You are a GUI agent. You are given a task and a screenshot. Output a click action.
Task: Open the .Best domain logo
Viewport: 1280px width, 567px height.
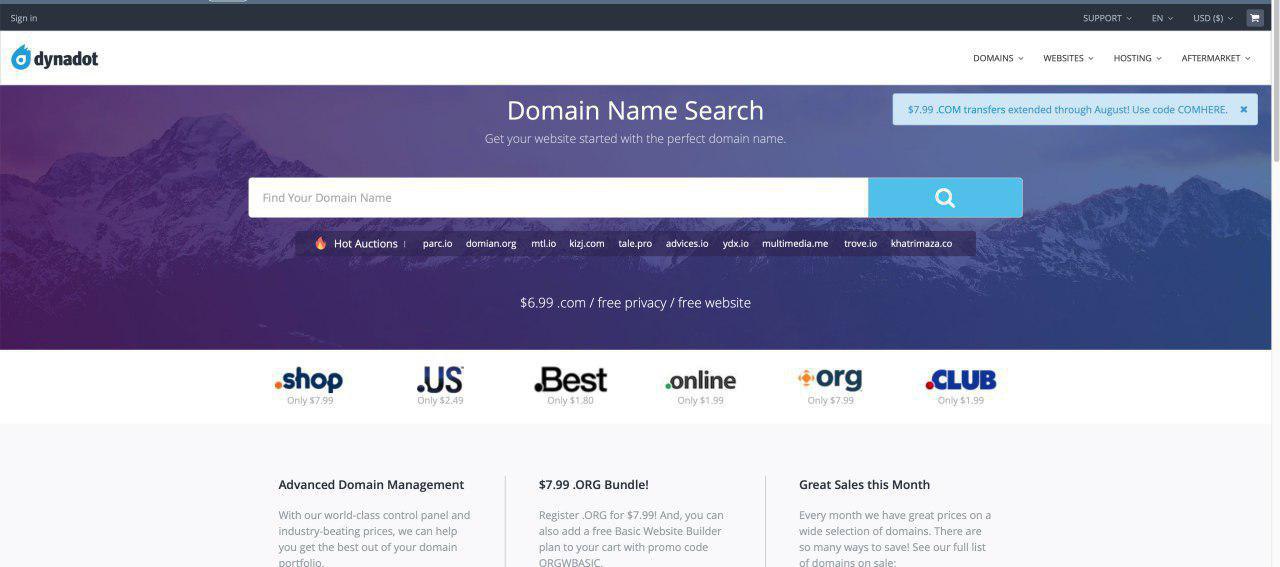(x=570, y=380)
